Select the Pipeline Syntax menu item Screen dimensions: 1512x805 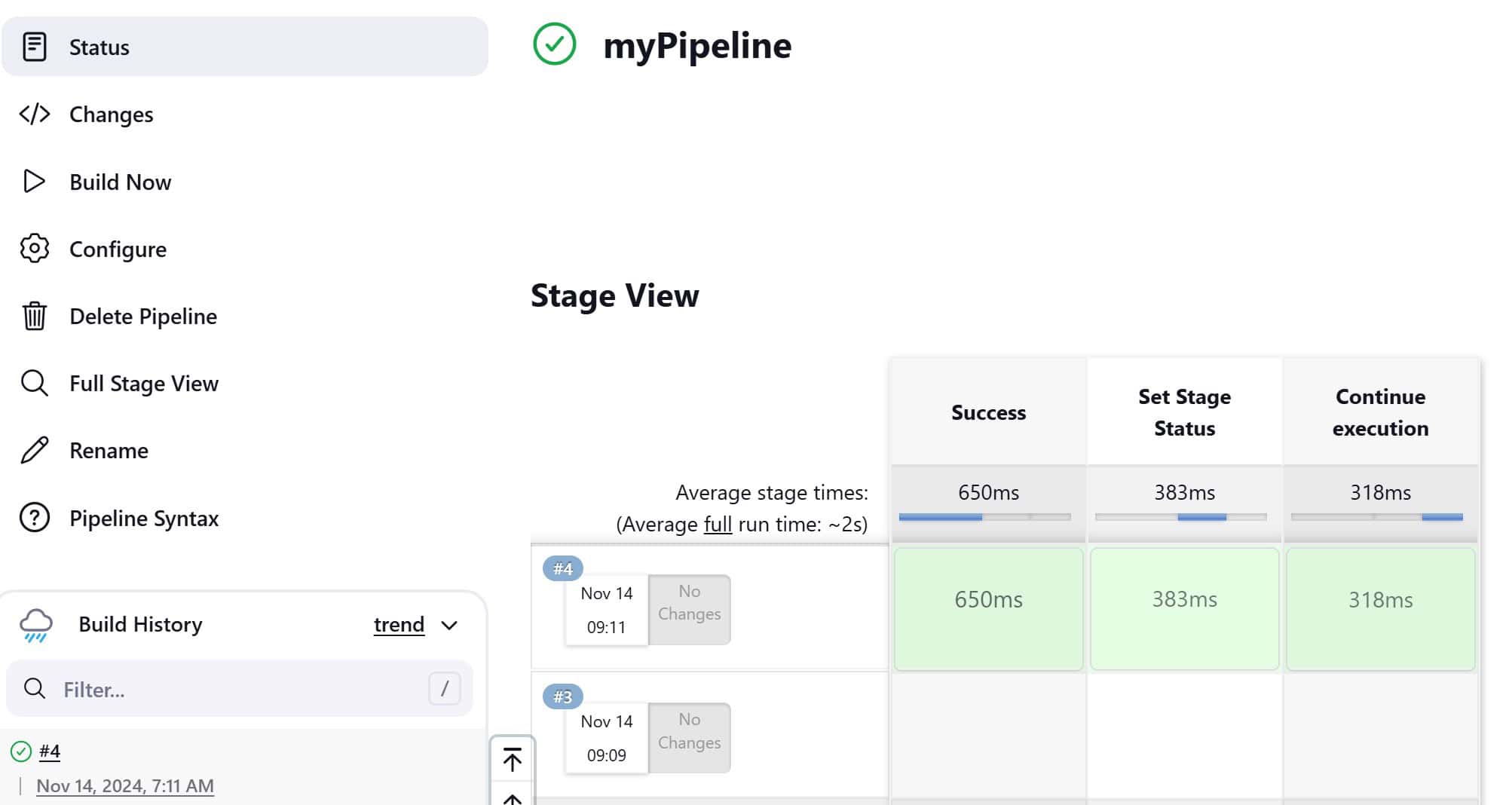click(144, 519)
